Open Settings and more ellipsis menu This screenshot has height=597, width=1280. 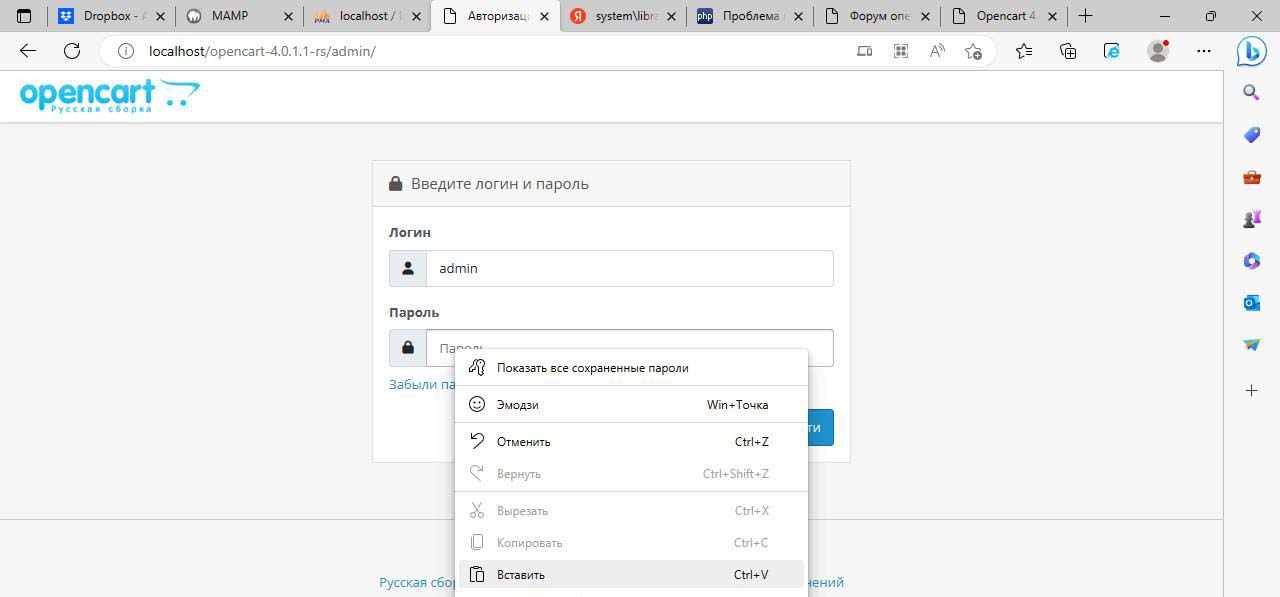pos(1204,51)
